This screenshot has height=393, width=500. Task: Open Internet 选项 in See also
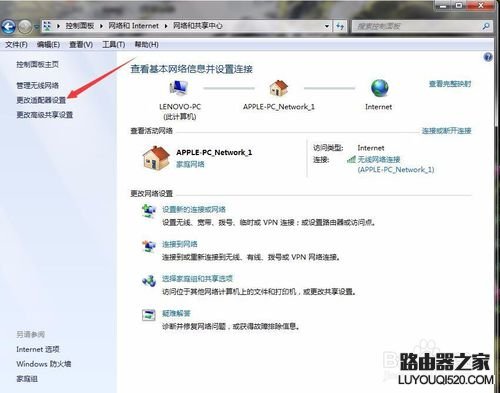click(38, 349)
